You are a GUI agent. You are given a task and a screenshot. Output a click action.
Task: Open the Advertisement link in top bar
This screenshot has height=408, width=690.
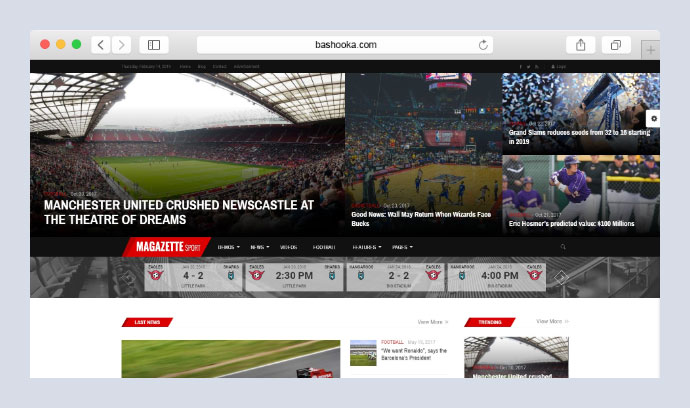tap(246, 66)
